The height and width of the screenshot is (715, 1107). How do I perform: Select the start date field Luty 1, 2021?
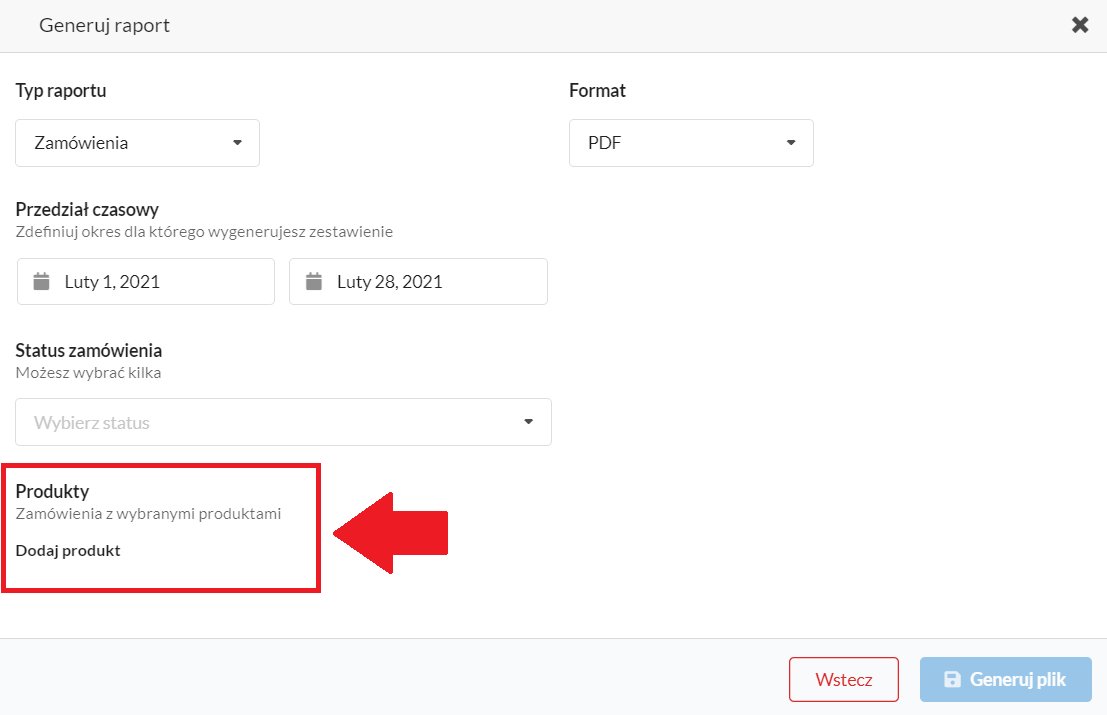[146, 282]
